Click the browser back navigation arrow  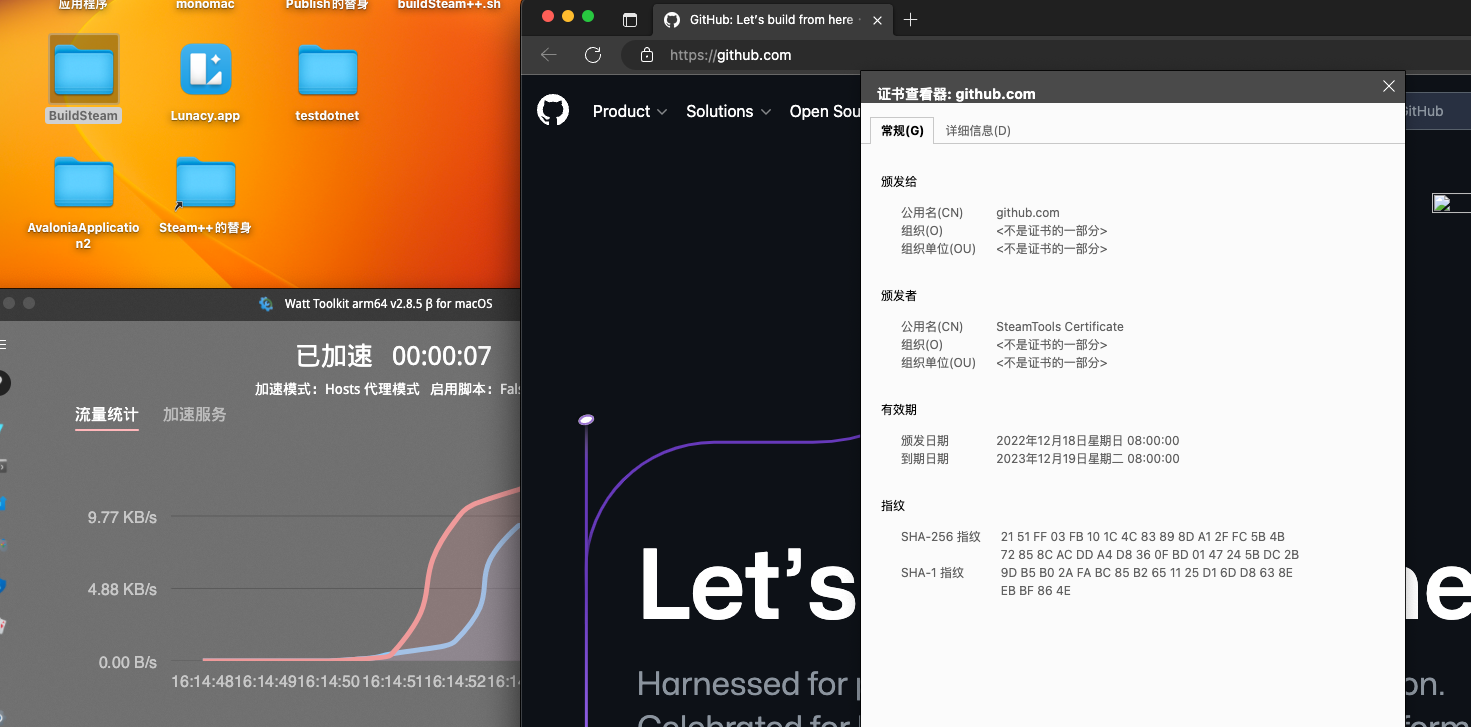548,55
